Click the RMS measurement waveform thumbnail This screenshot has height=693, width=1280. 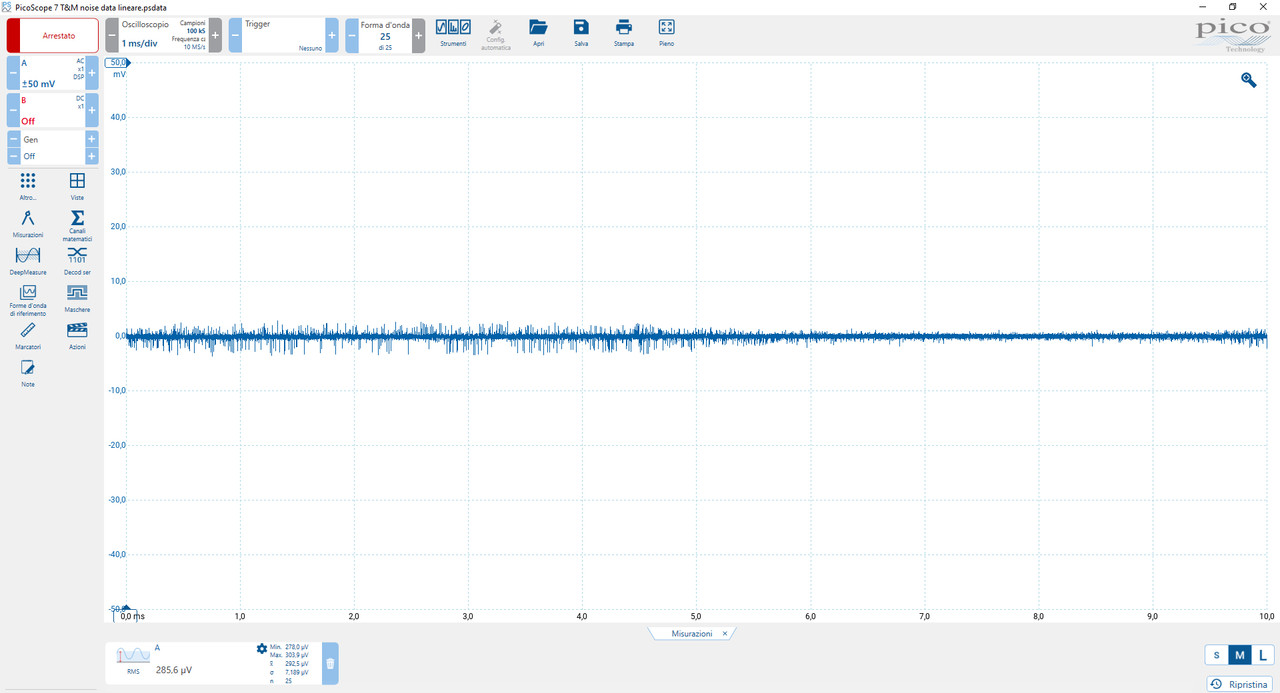click(x=133, y=654)
